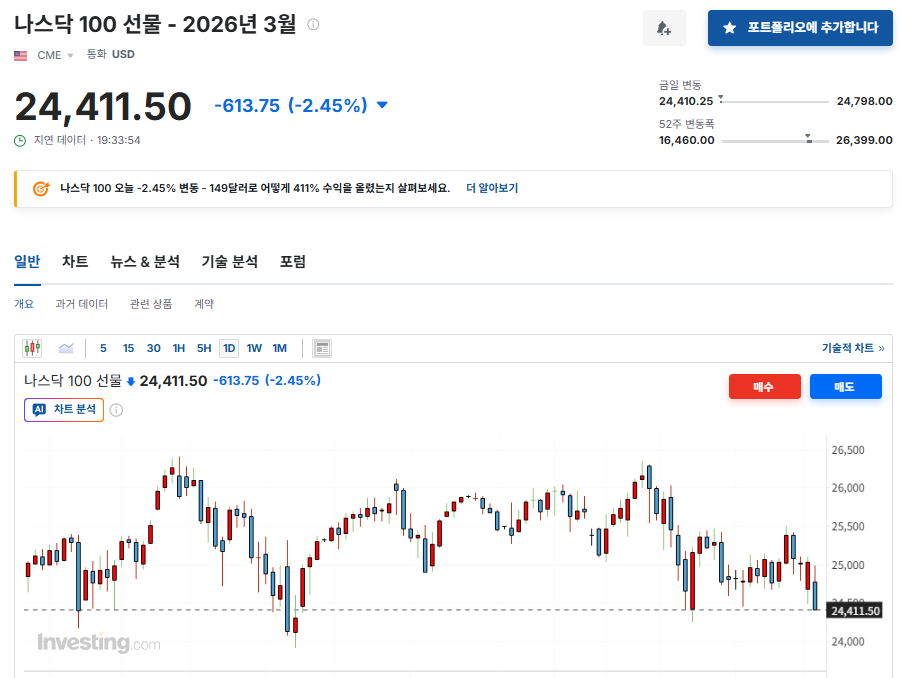Open the 뉴스 & 분석 tab
This screenshot has height=678, width=900.
(145, 262)
